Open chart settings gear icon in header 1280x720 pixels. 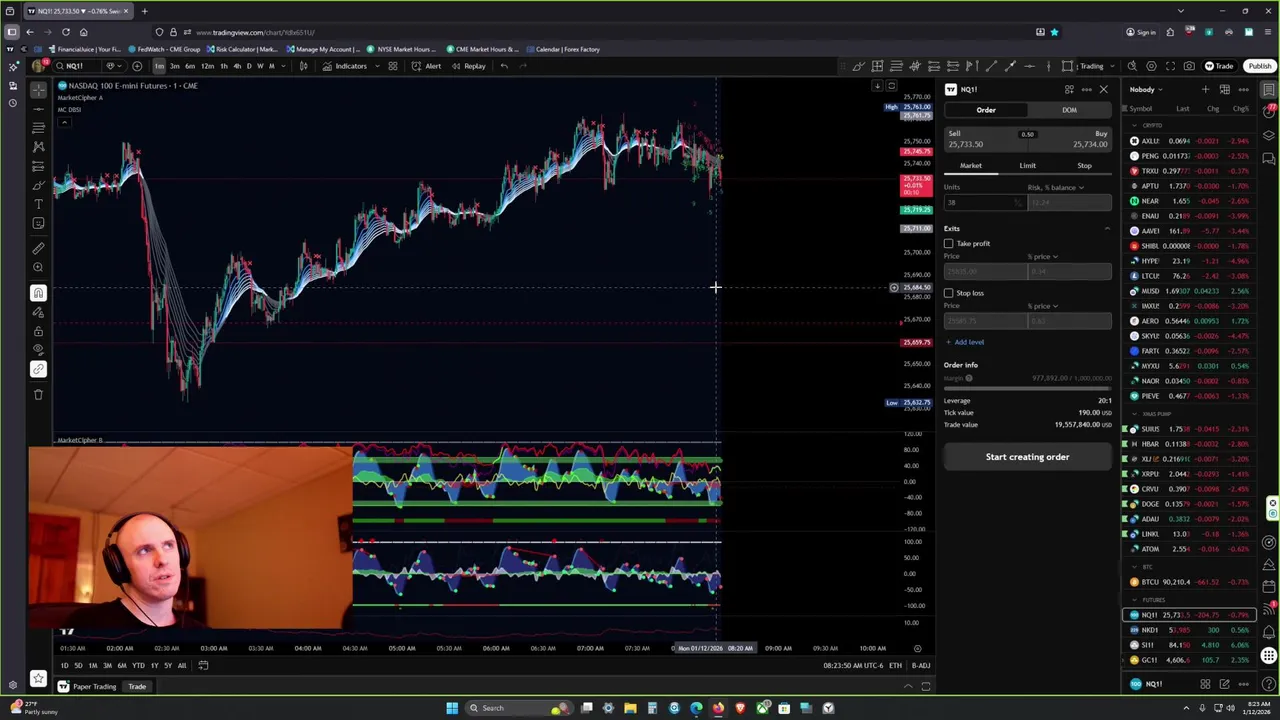tap(1152, 66)
